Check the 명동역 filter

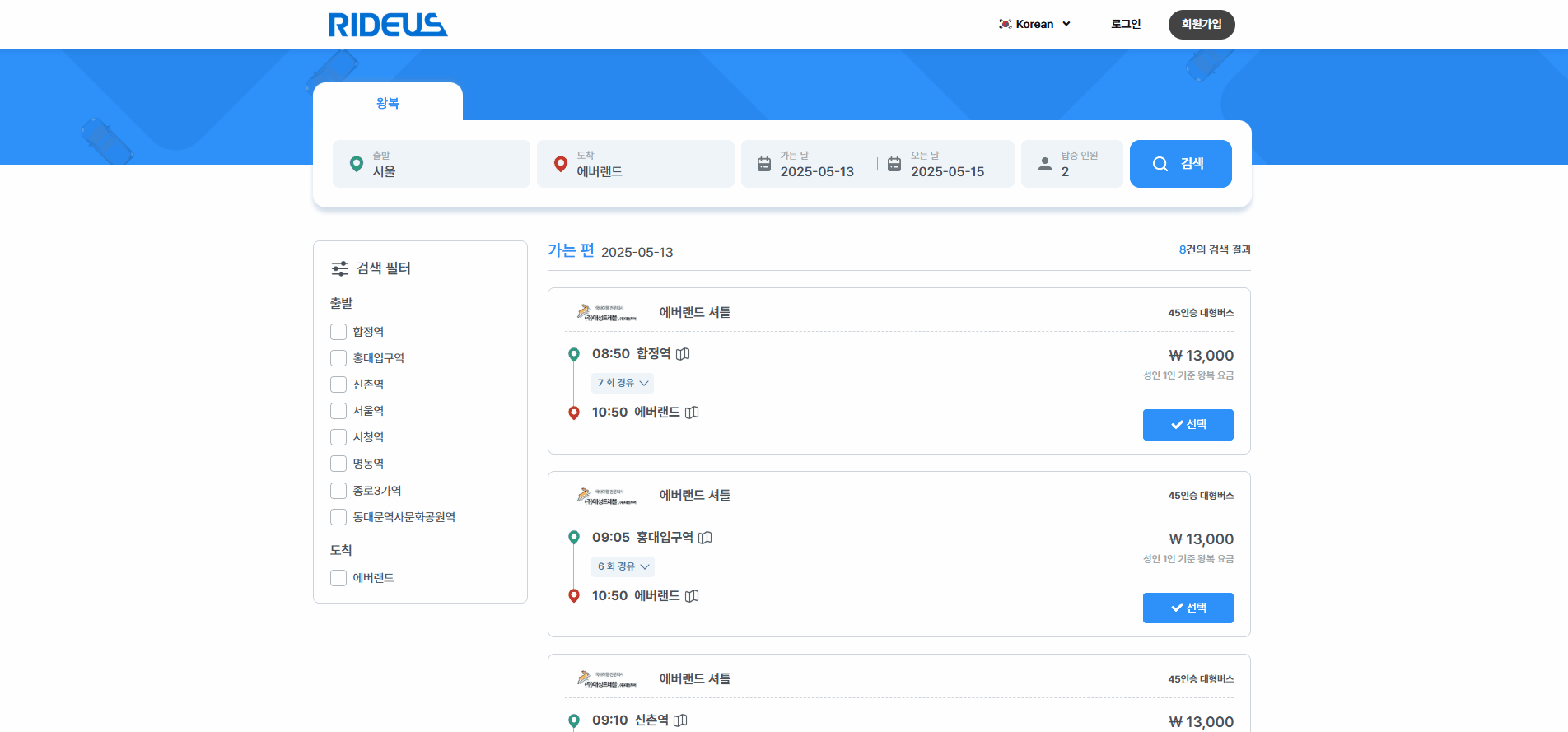[338, 464]
